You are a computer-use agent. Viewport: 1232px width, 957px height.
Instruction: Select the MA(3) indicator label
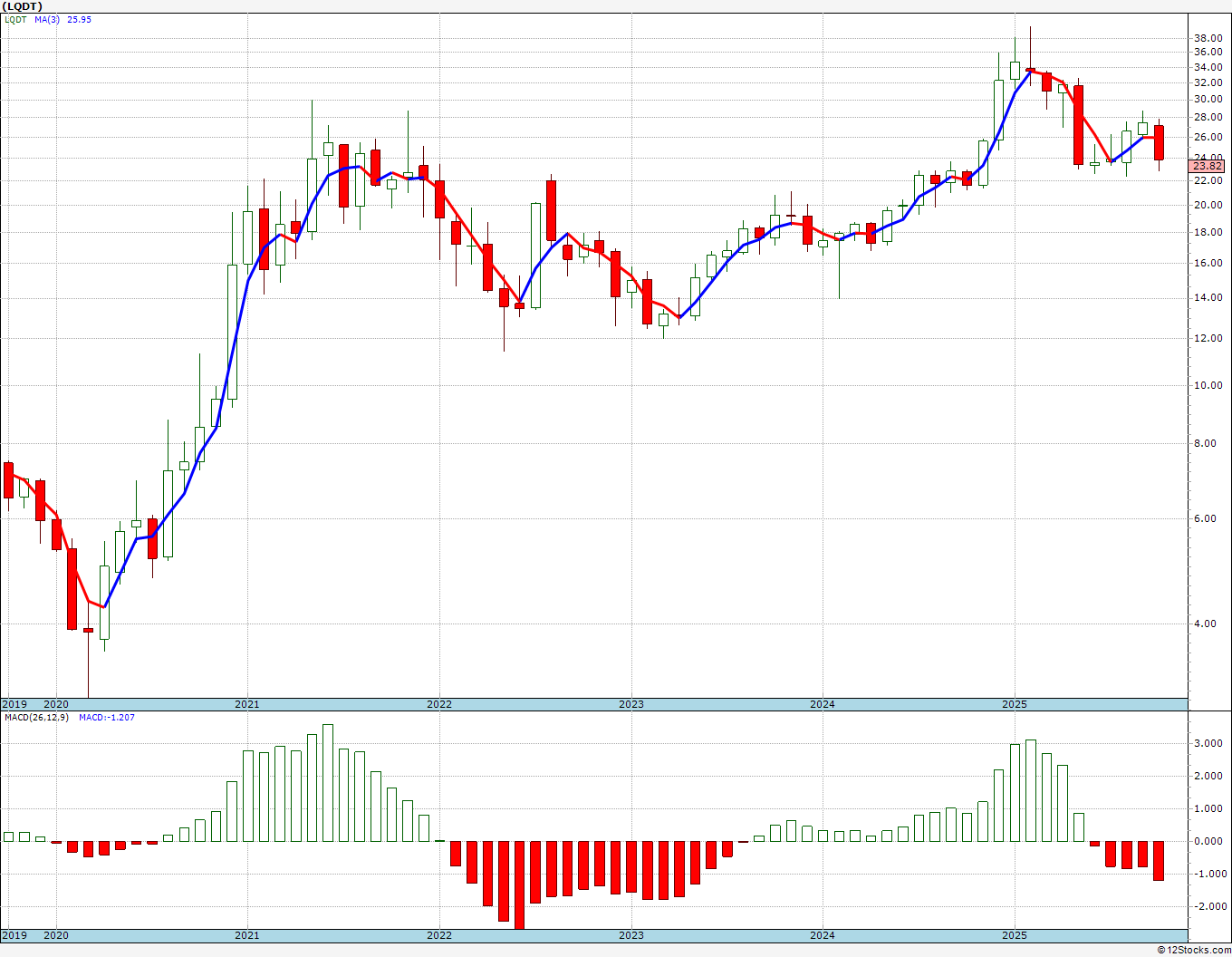pos(47,20)
